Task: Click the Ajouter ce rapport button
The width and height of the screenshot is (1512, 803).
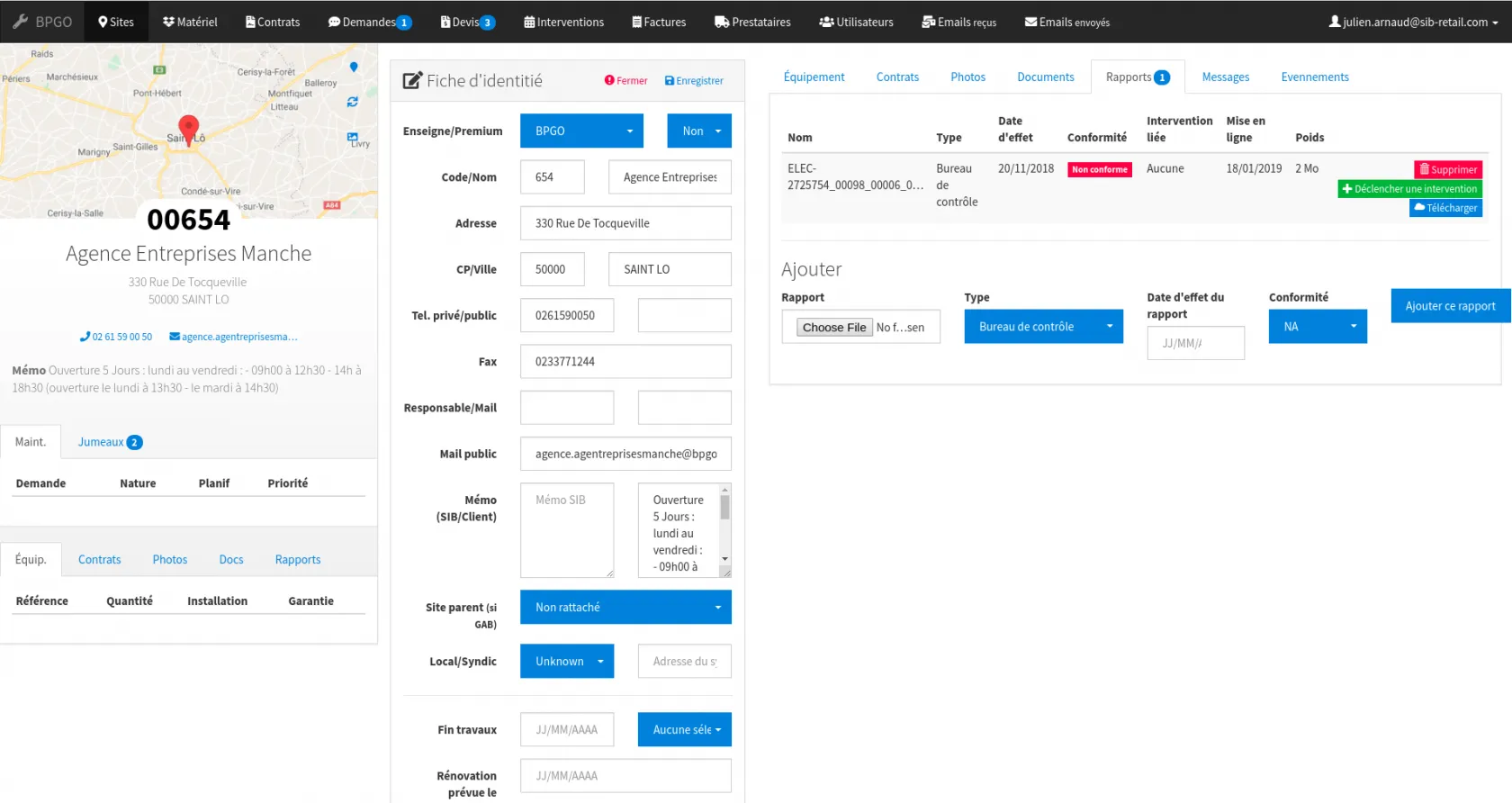Action: tap(1450, 306)
